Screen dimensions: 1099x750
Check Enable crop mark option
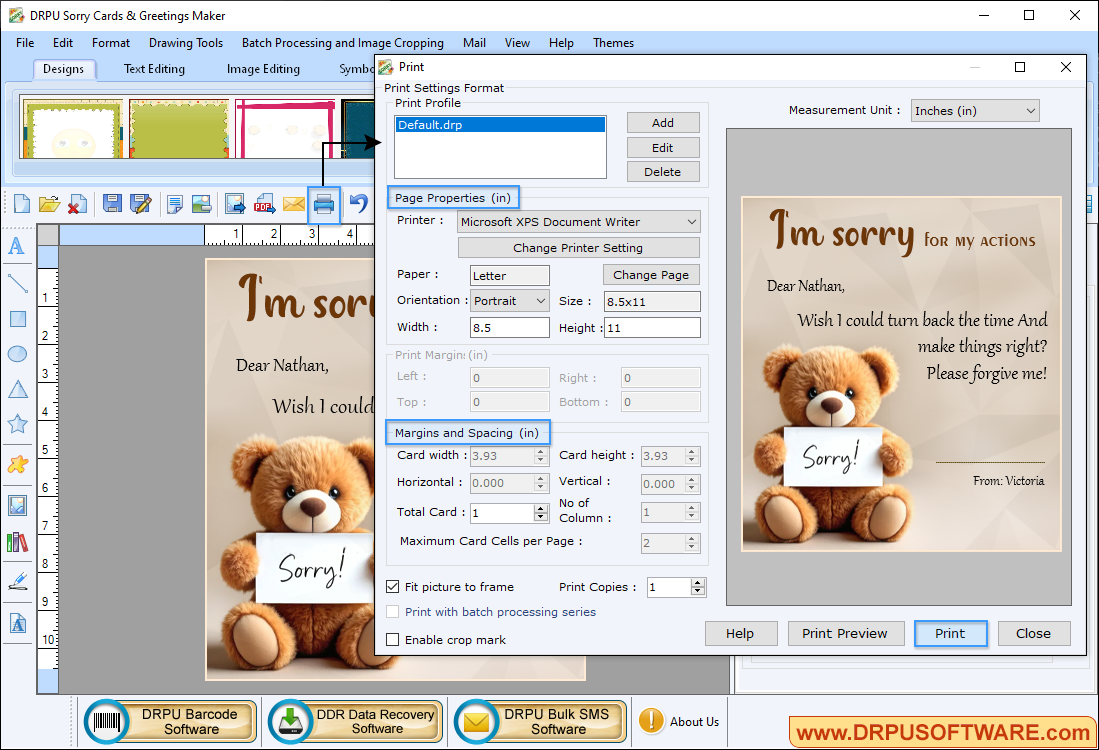392,639
